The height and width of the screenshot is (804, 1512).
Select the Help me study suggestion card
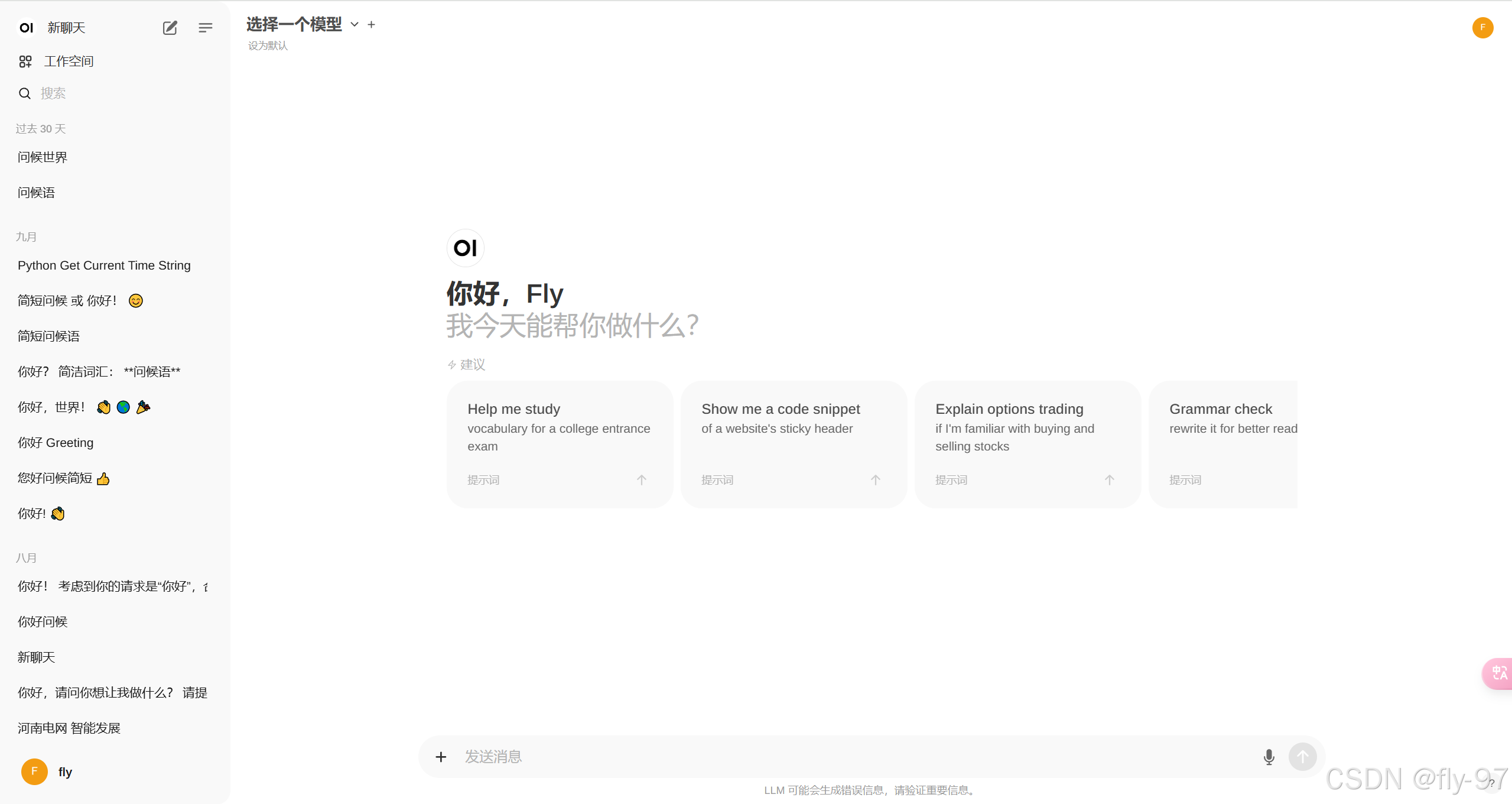[559, 443]
